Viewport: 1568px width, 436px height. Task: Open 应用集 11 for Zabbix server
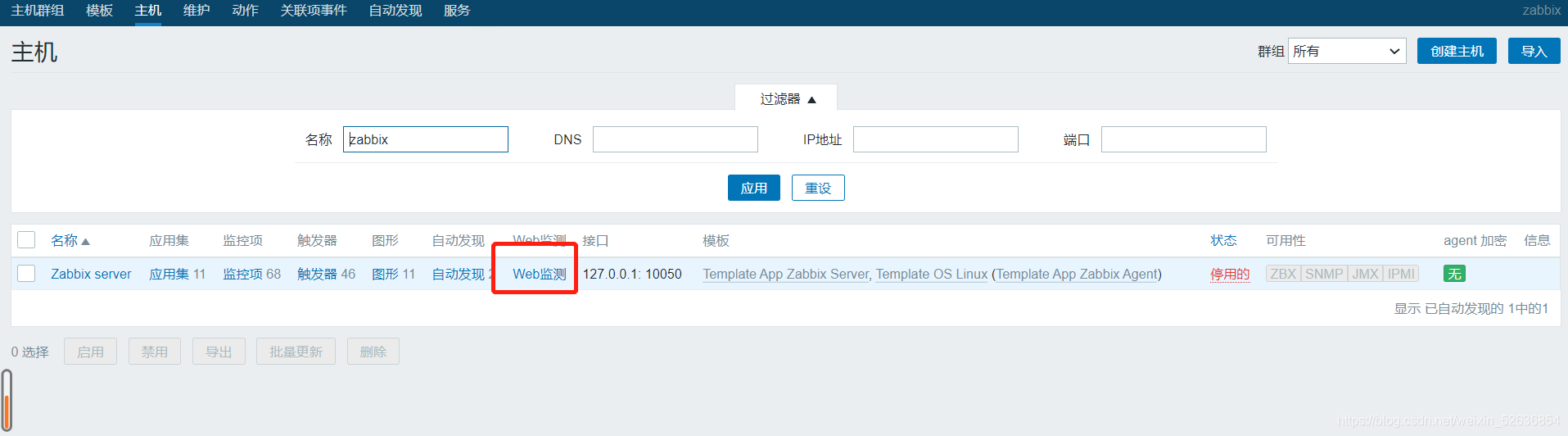point(169,274)
